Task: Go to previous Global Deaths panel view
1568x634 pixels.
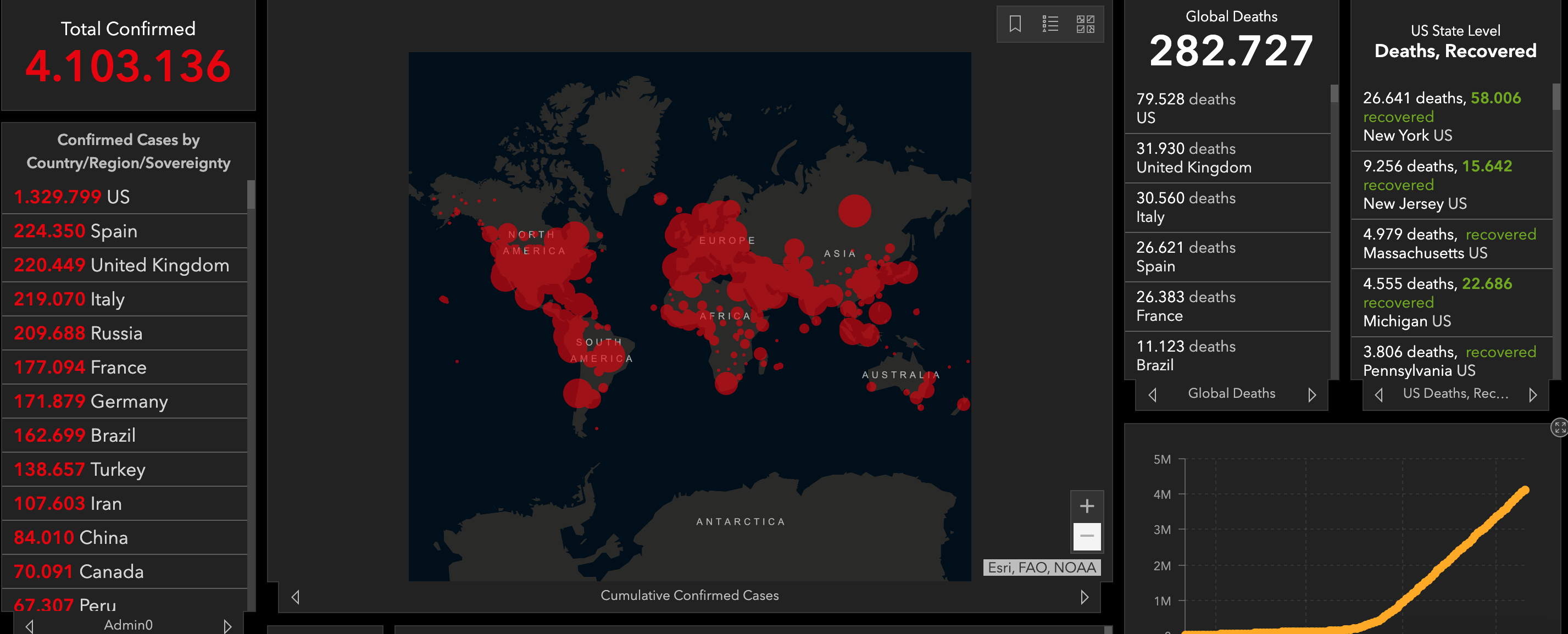Action: pos(1152,395)
